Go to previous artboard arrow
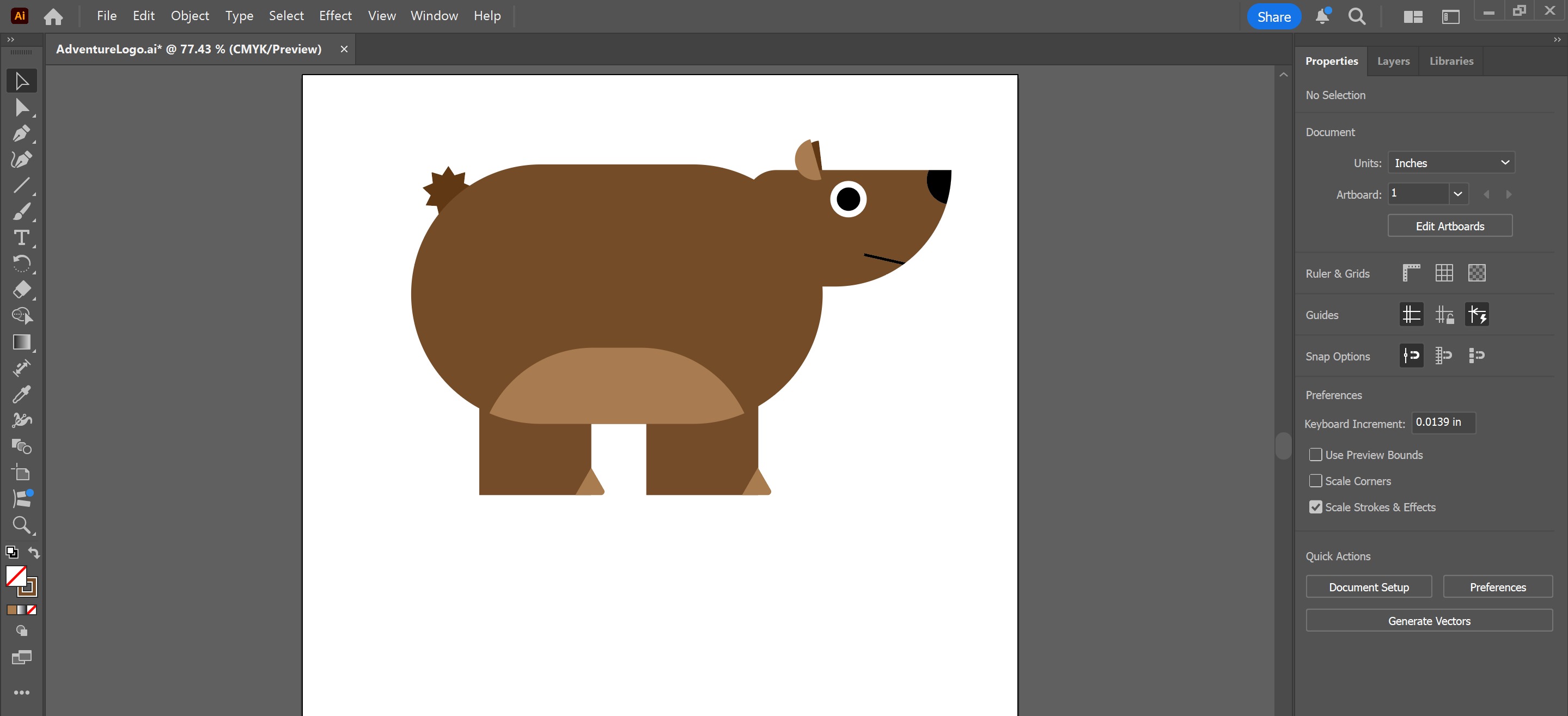 coord(1486,195)
